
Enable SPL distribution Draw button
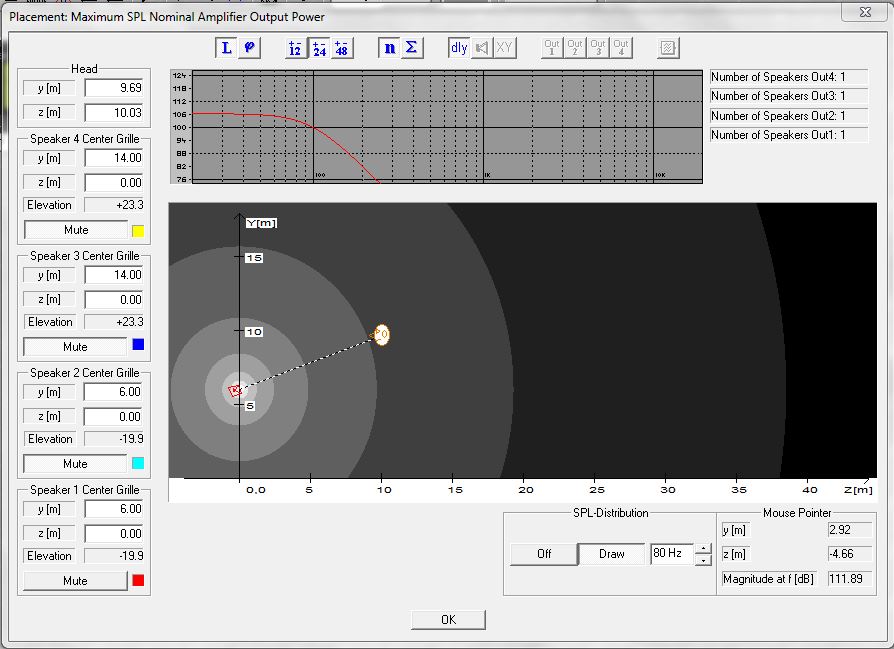[x=611, y=554]
